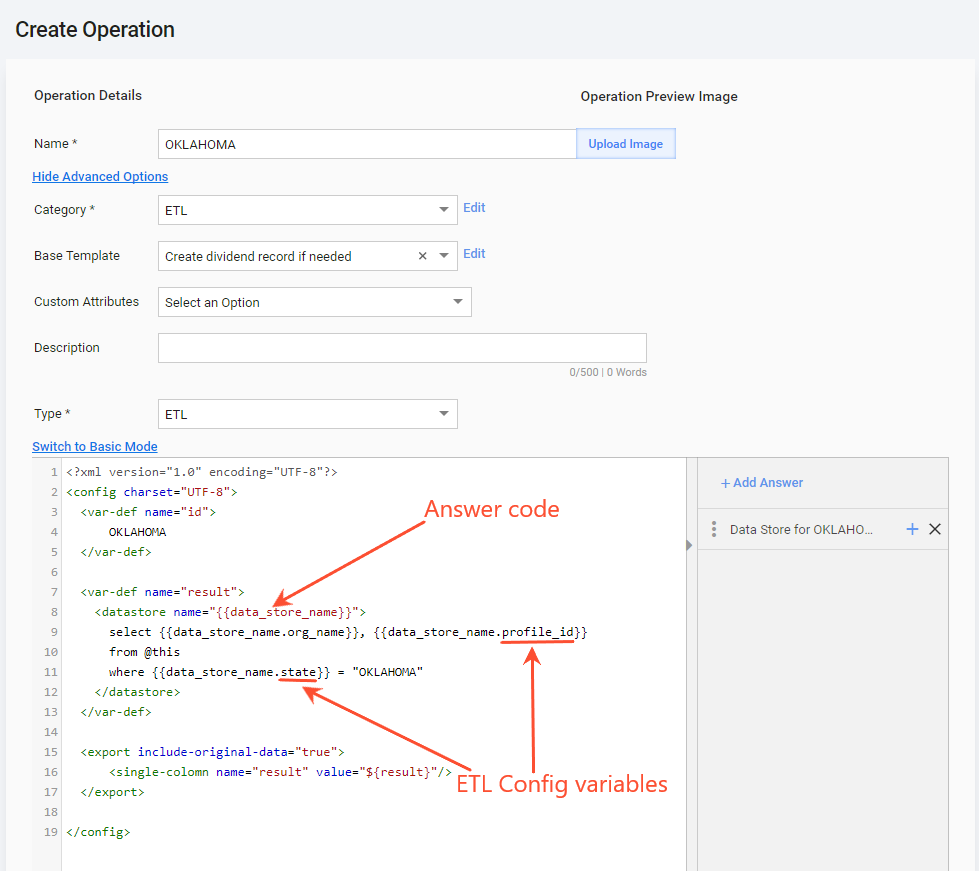
Task: Open Custom Attributes Select an Option dropdown
Action: 315,302
